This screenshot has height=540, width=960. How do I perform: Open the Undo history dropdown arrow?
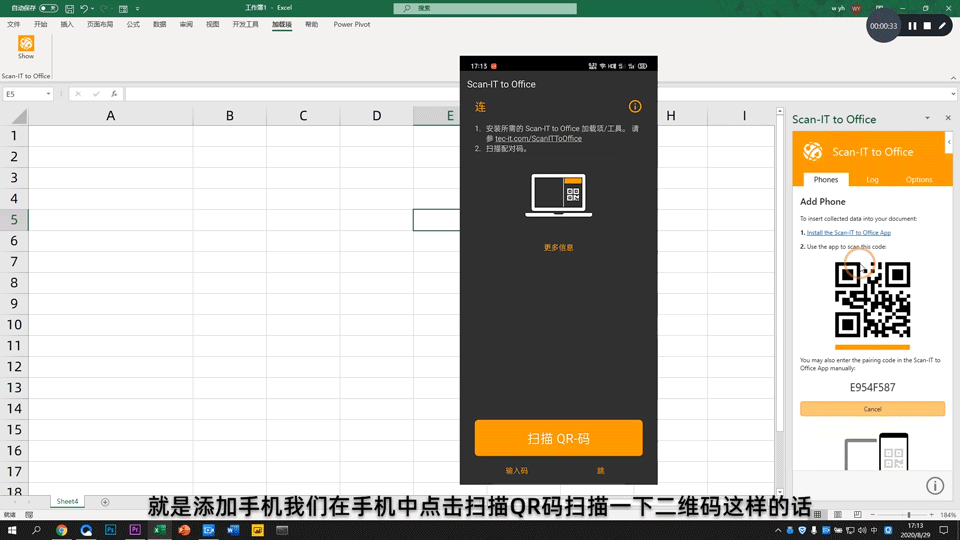coord(92,9)
